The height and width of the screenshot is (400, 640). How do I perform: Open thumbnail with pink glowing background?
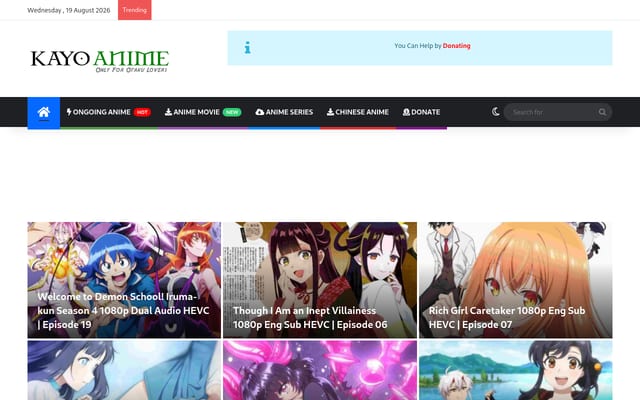point(320,370)
